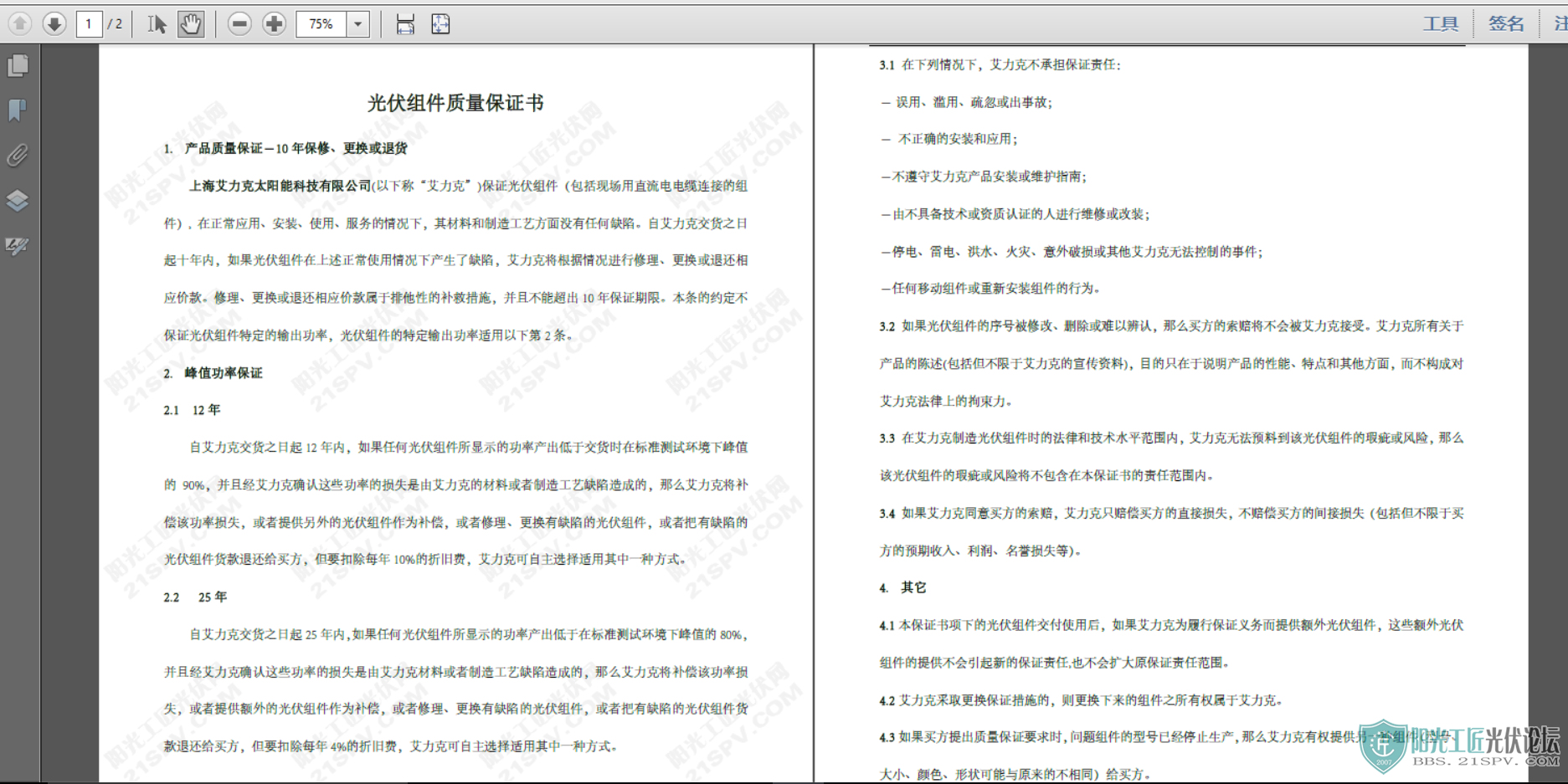Click subsection heading 2.2 25年

coord(195,597)
